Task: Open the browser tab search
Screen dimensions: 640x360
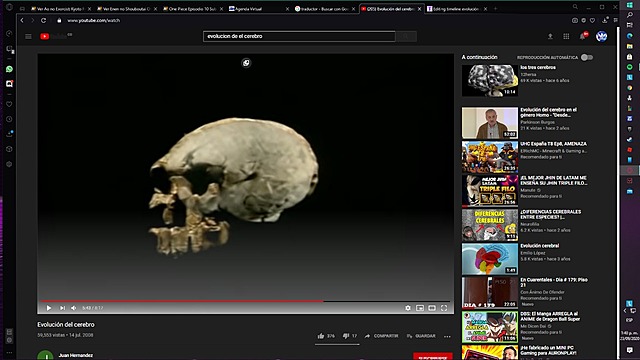Action: (575, 7)
